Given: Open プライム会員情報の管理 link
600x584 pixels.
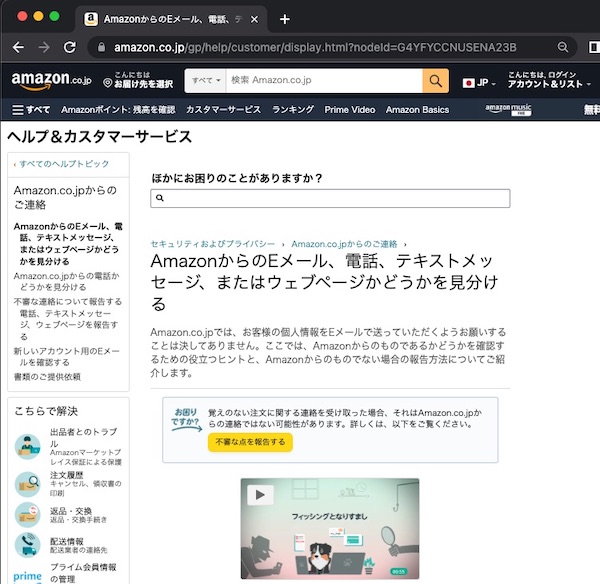Looking at the screenshot, I should (x=83, y=573).
